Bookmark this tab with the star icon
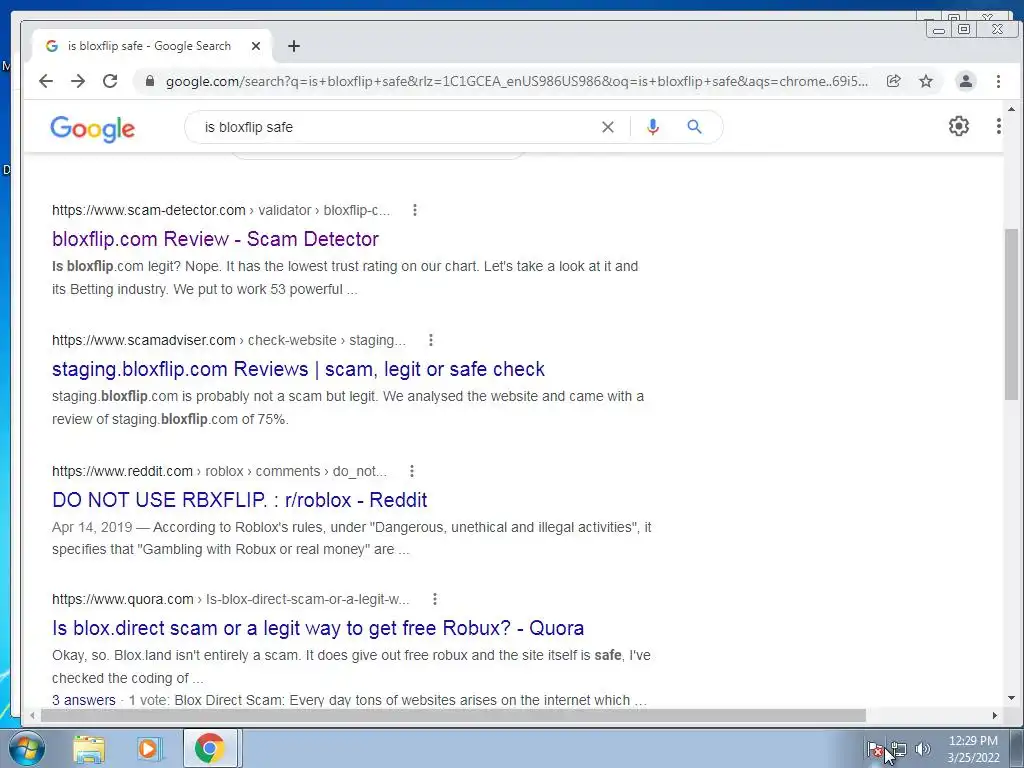The image size is (1024, 768). tap(925, 81)
